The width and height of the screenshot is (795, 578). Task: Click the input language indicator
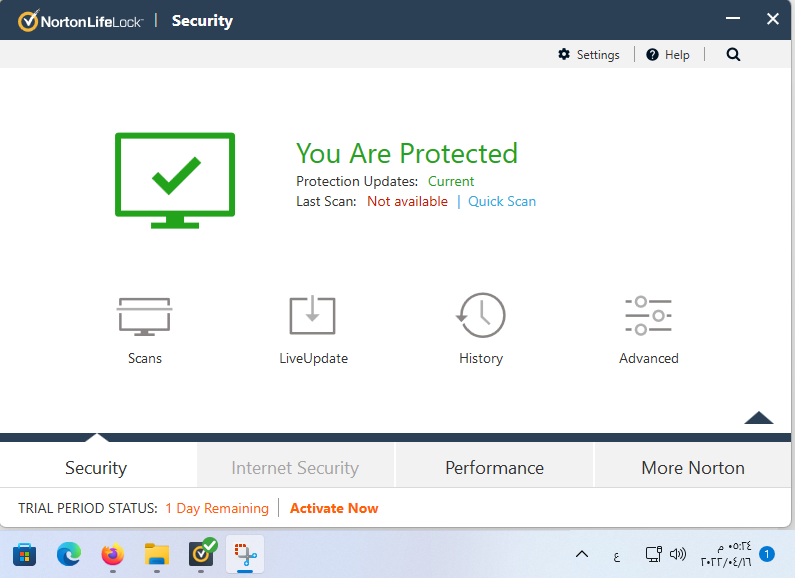(x=617, y=556)
